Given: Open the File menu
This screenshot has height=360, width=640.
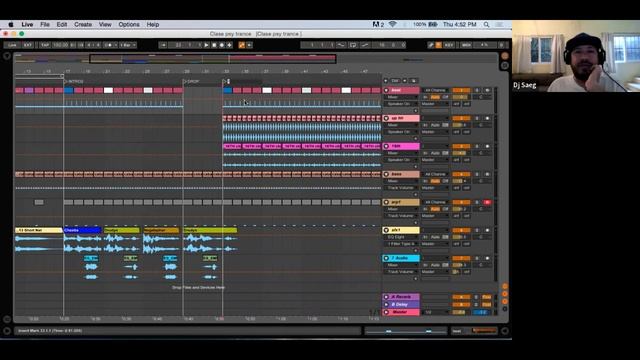Looking at the screenshot, I should [45, 24].
